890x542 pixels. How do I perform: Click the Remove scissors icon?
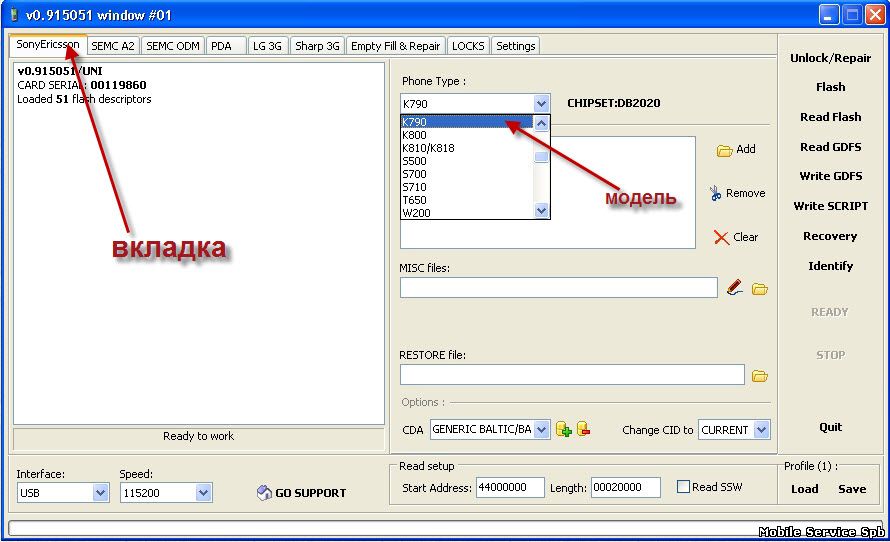coord(715,194)
